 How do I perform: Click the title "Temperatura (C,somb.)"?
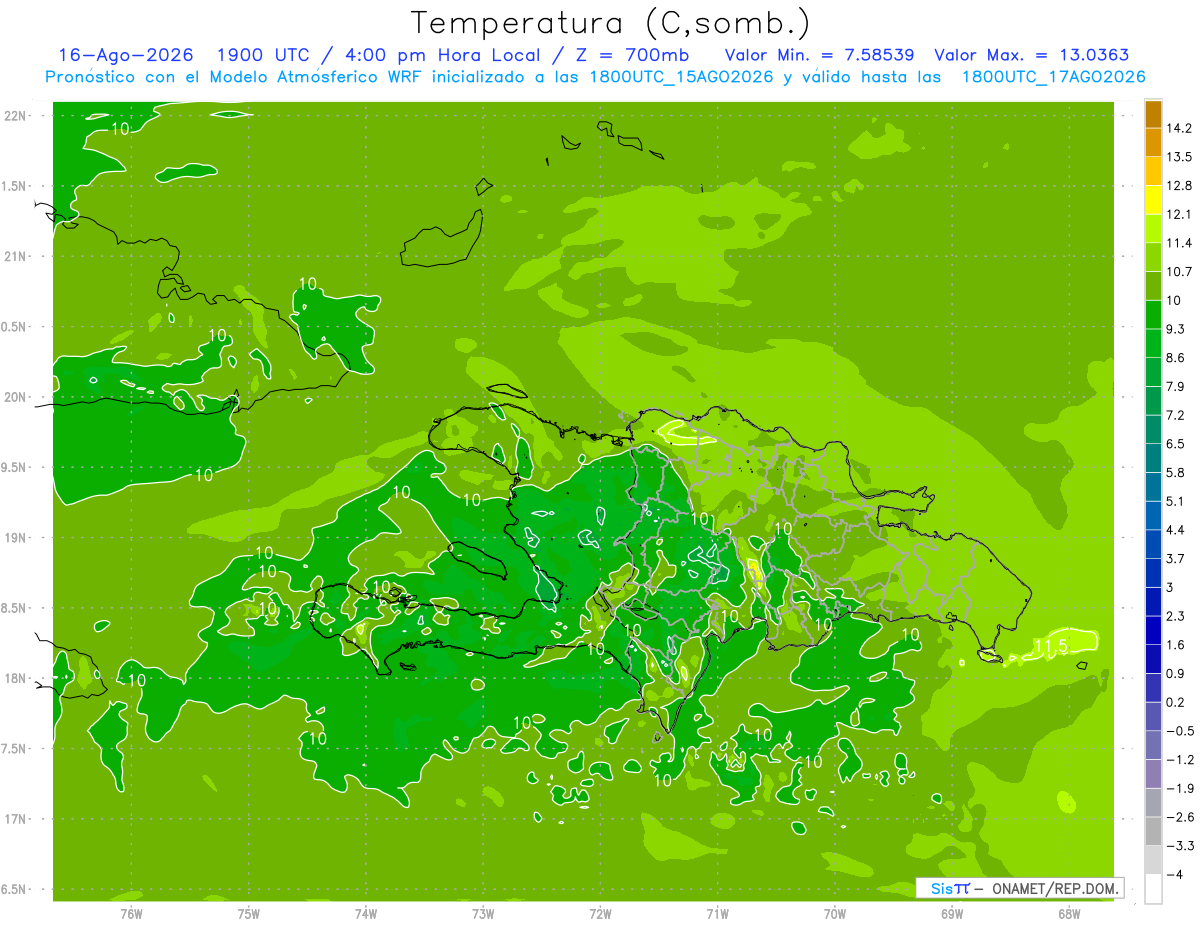pyautogui.click(x=610, y=23)
